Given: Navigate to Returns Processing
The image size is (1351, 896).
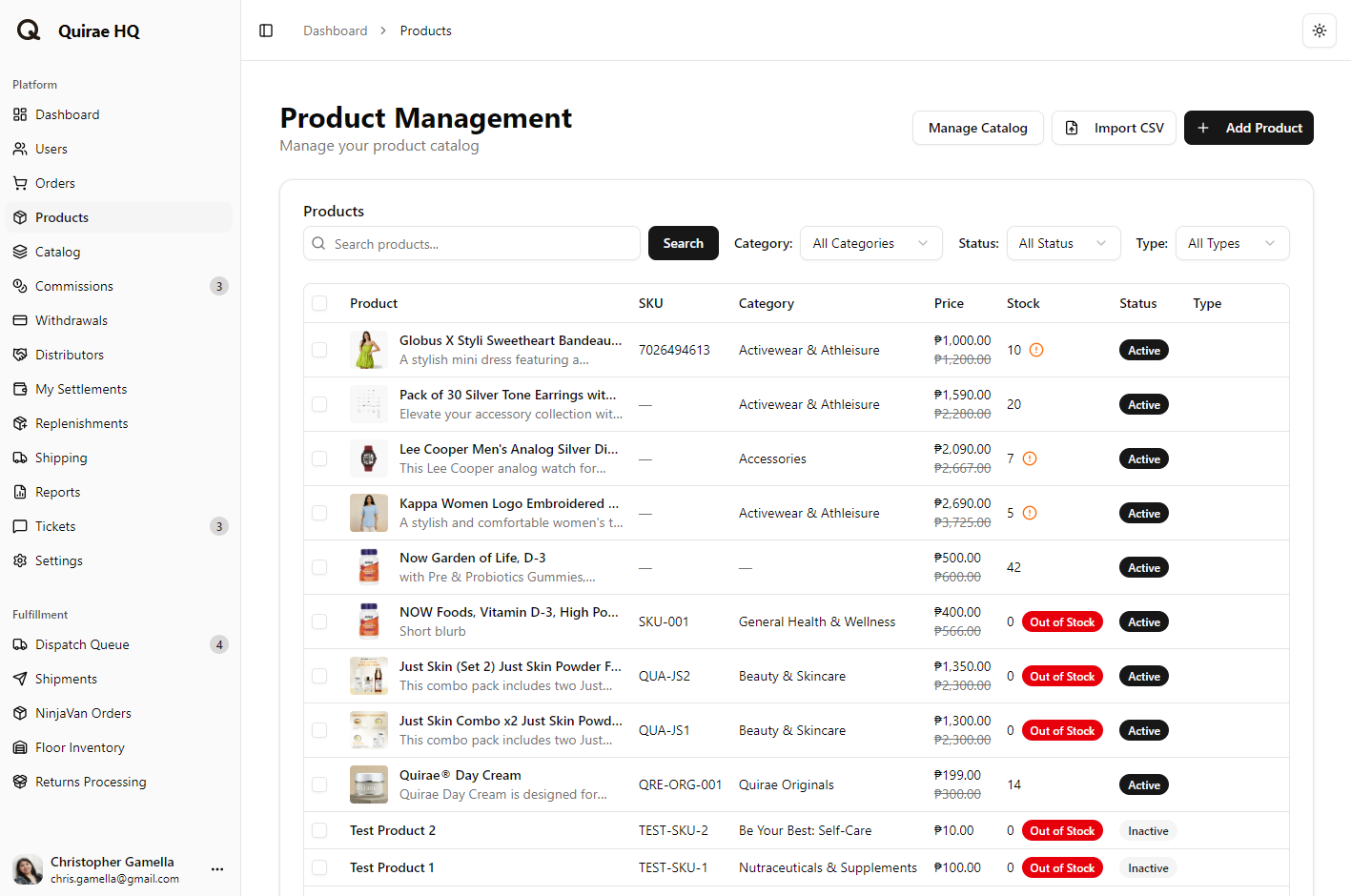Looking at the screenshot, I should pyautogui.click(x=119, y=782).
